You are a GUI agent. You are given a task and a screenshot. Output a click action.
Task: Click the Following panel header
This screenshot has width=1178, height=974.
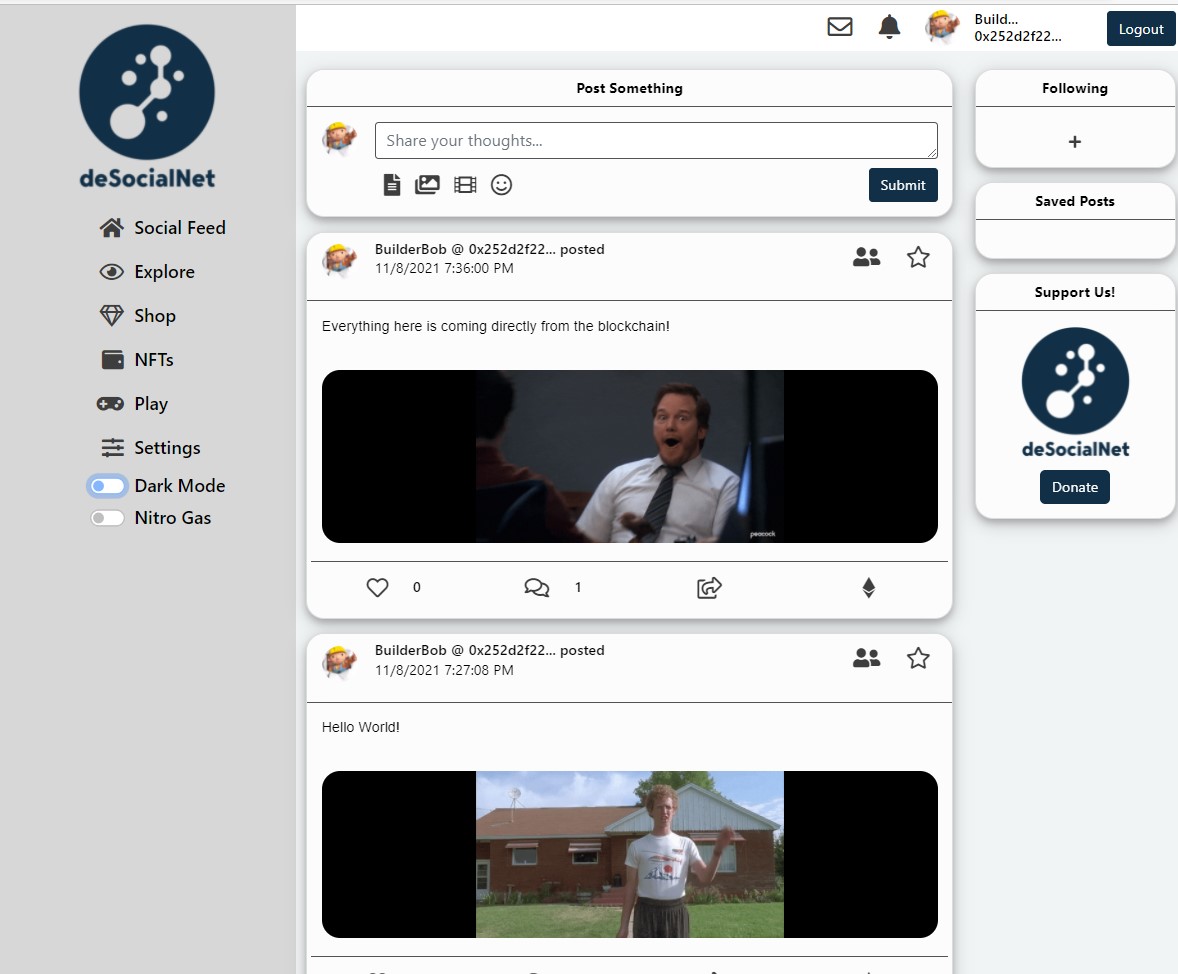tap(1074, 89)
